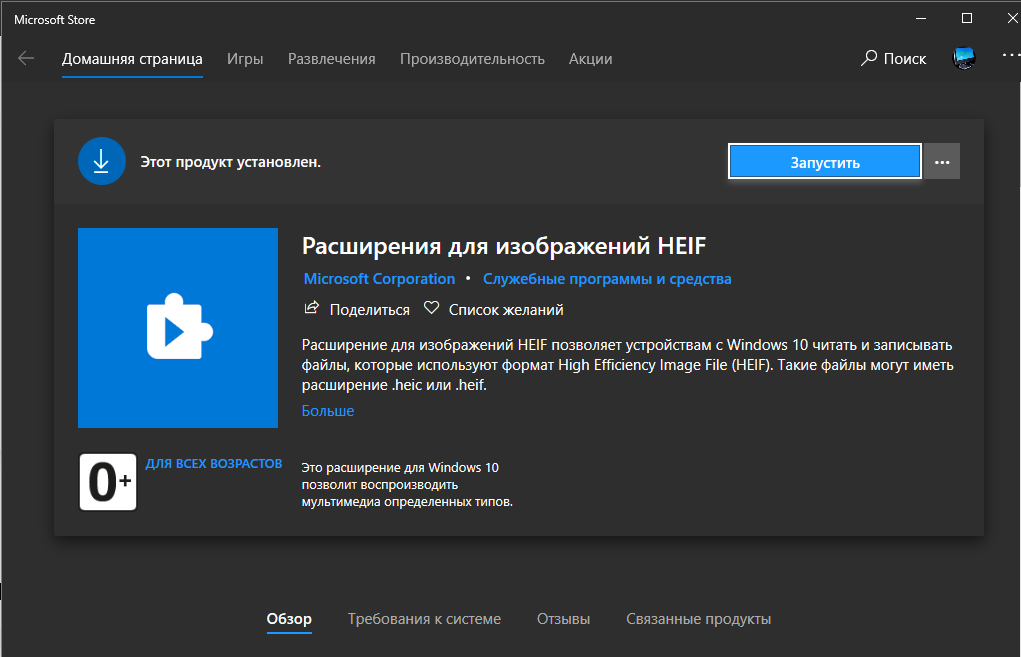Click the Поиск search label
1021x657 pixels.
[904, 59]
